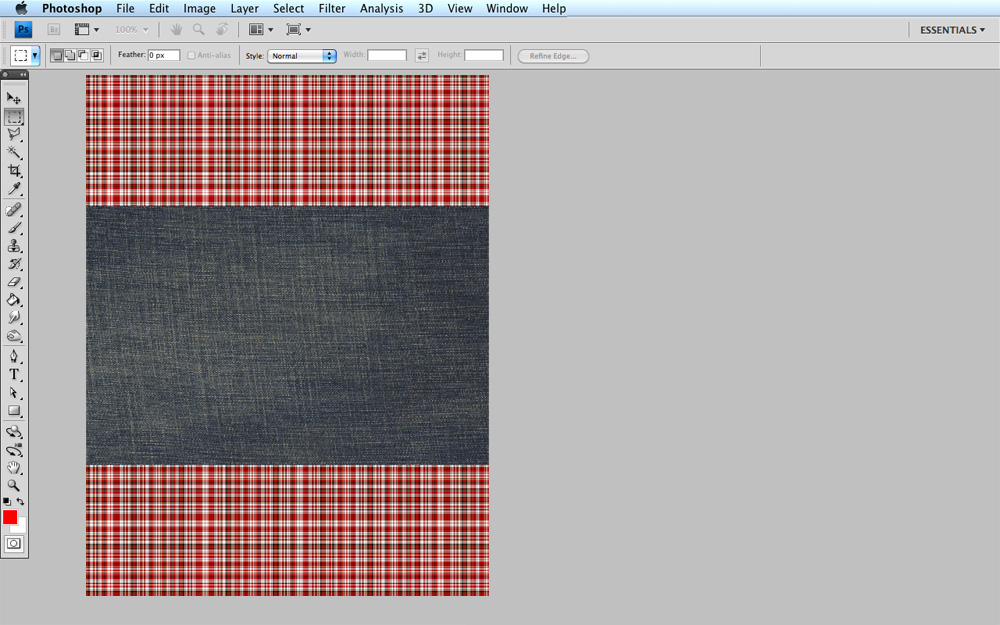Enable the Anti-alias checkbox
Image resolution: width=1000 pixels, height=625 pixels.
tap(190, 55)
